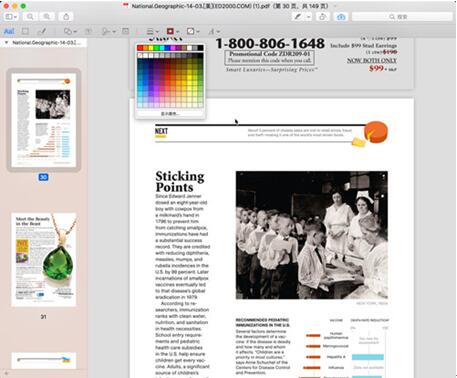Open the share button in toolbar

pyautogui.click(x=66, y=17)
